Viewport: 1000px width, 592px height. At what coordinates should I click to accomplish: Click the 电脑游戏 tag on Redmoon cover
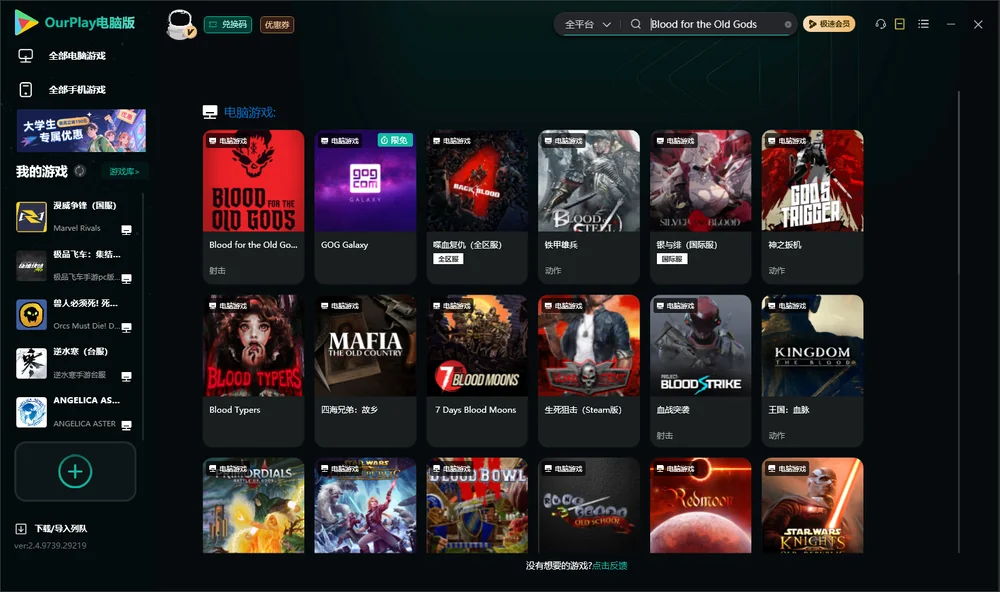pos(675,468)
